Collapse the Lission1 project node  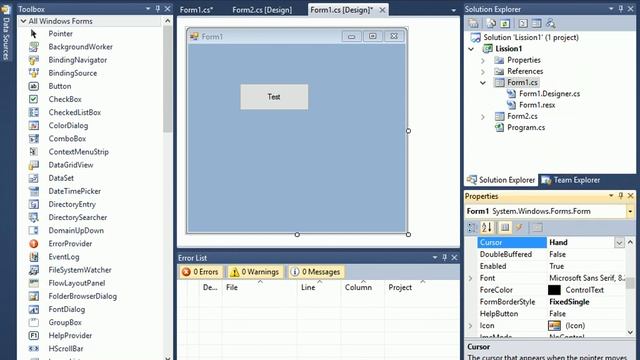click(x=471, y=49)
